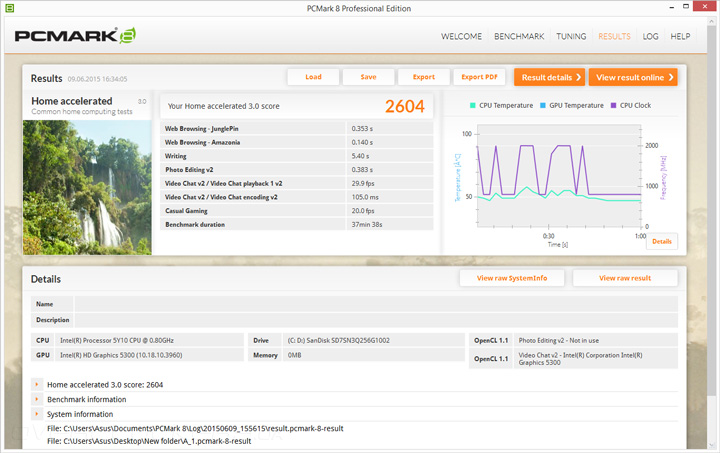Click the 2604 score value
This screenshot has height=453, width=720.
click(405, 106)
